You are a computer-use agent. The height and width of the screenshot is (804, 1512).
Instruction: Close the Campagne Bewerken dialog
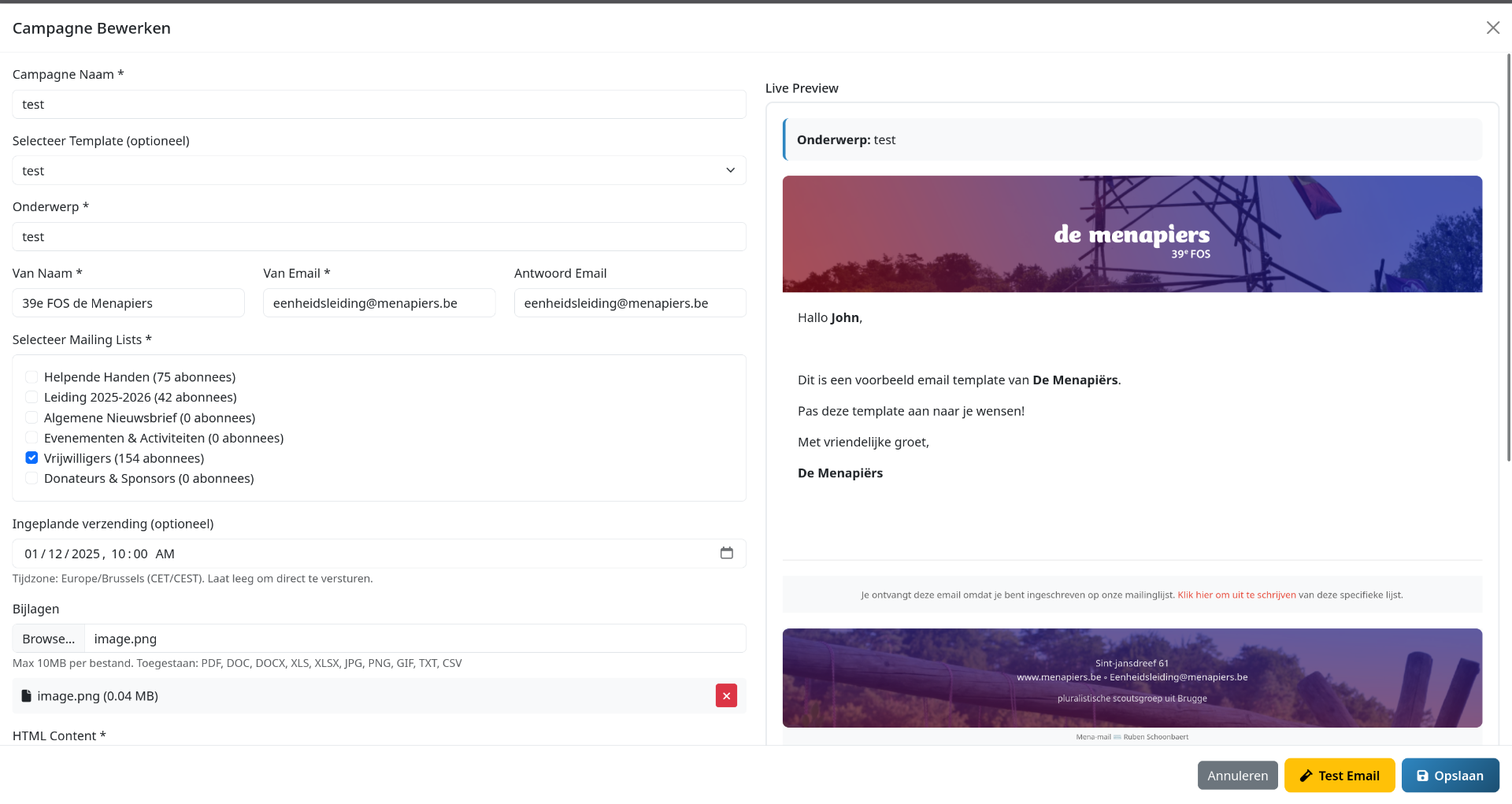pyautogui.click(x=1492, y=28)
